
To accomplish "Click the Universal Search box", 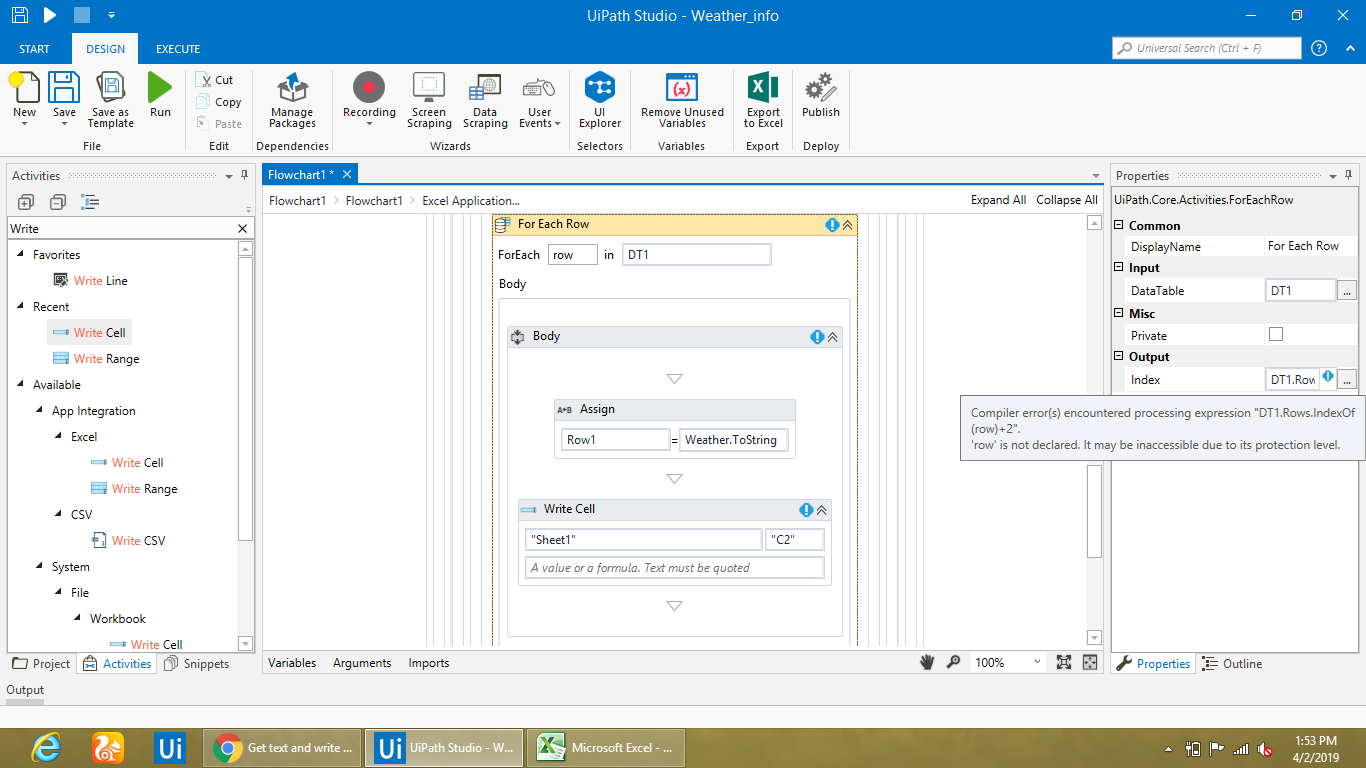I will coord(1207,48).
